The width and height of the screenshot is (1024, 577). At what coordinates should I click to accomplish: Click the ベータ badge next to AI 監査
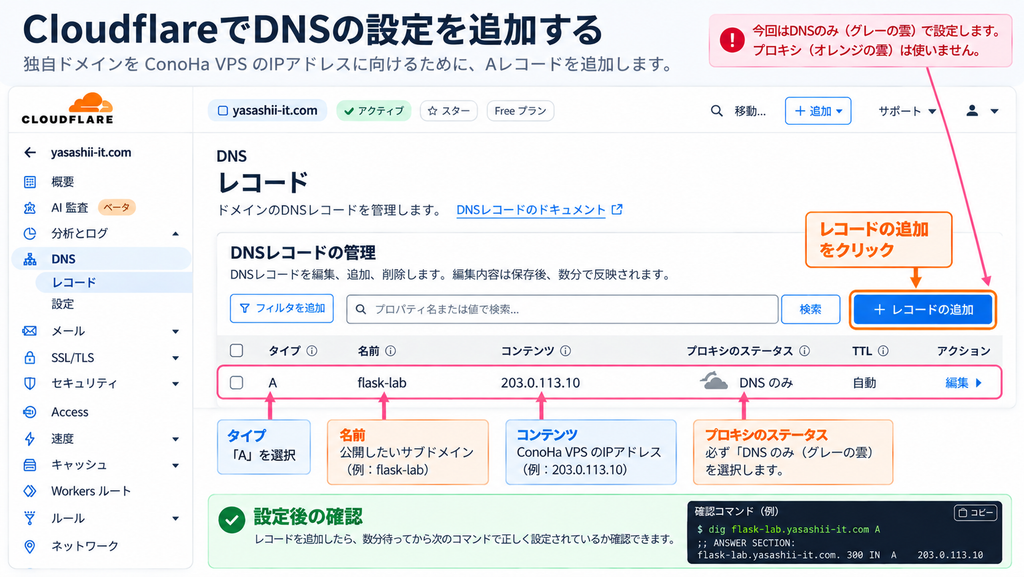pos(116,208)
